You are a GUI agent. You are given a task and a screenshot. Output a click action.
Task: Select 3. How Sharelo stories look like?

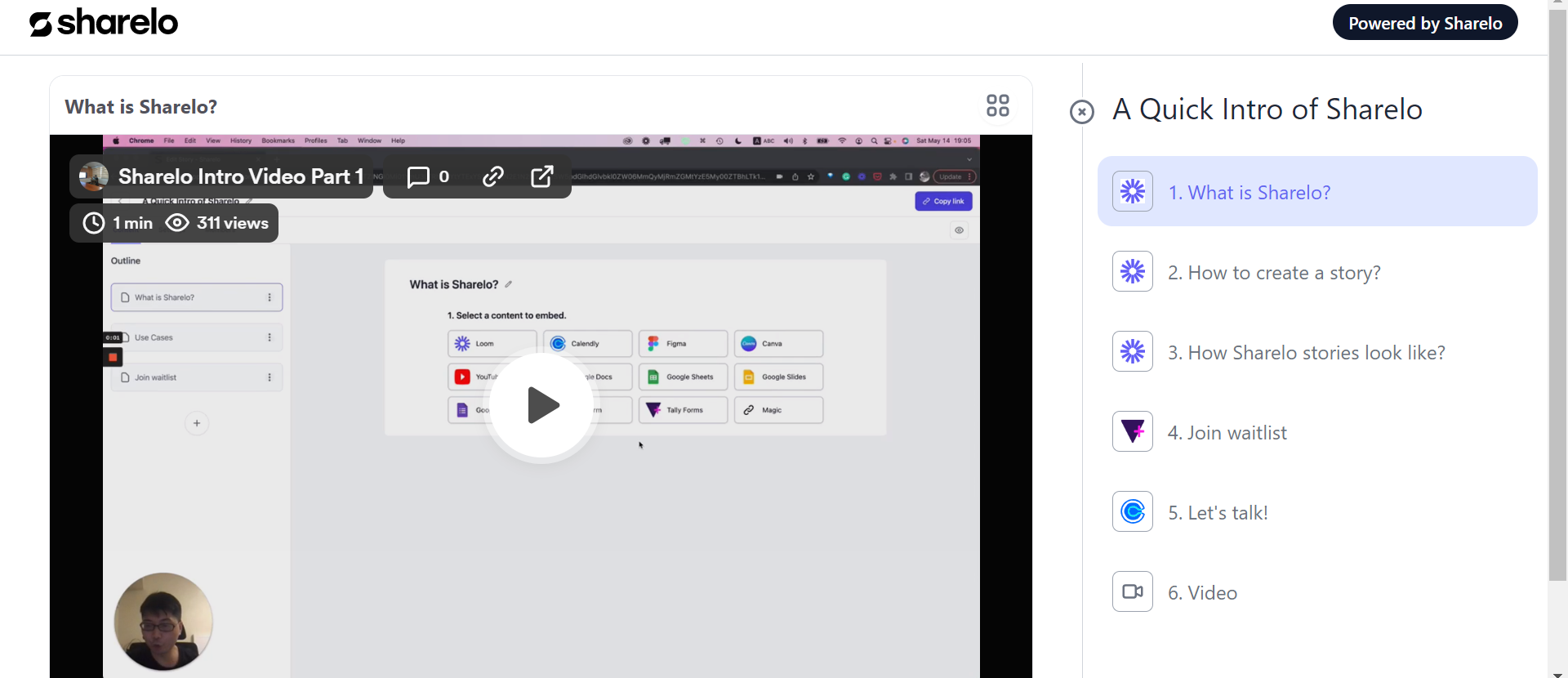pos(1317,351)
